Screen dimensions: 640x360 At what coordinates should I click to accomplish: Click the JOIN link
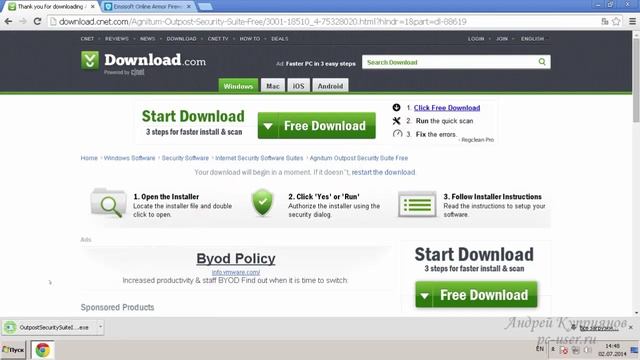(x=502, y=38)
